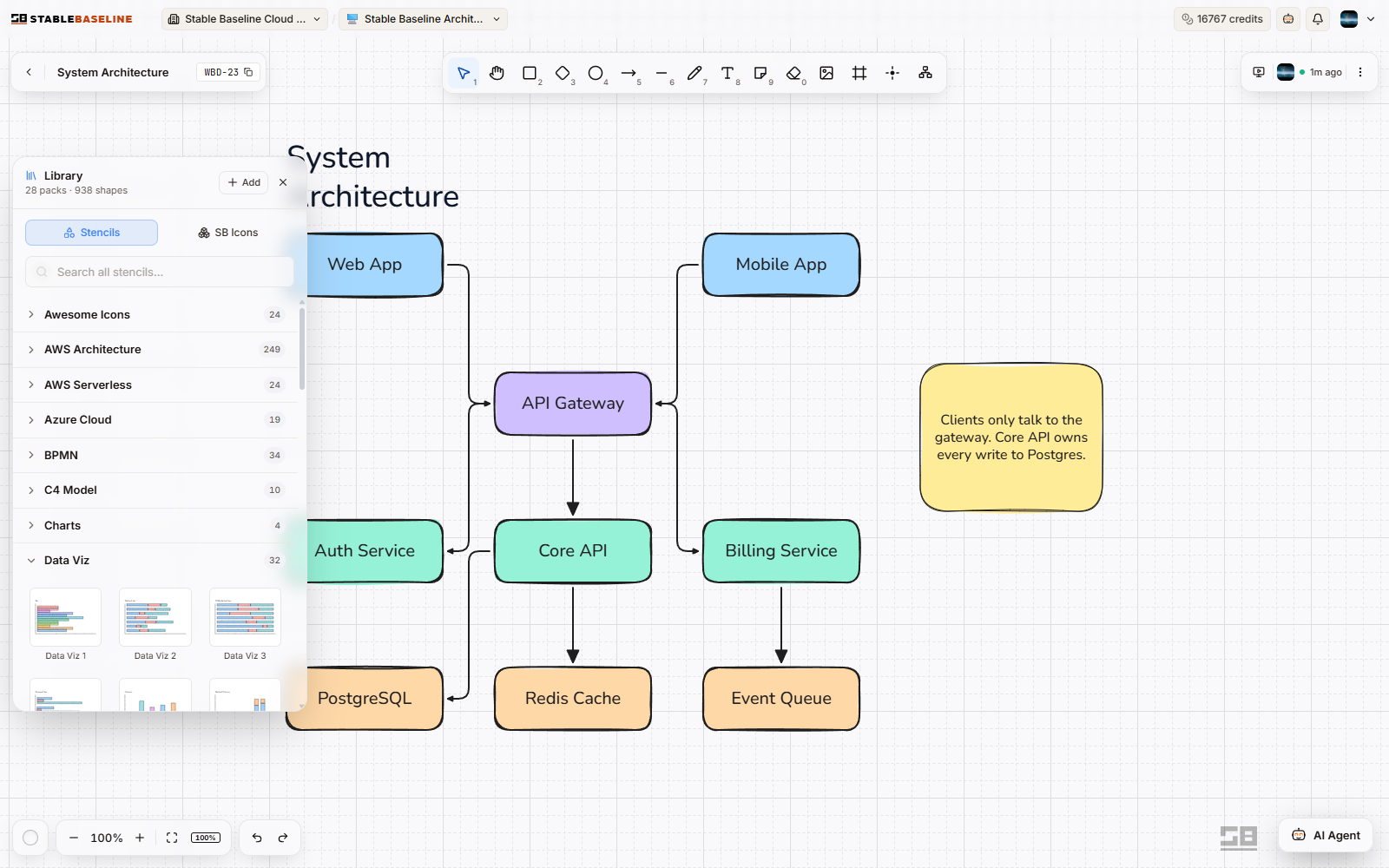This screenshot has width=1389, height=868.
Task: Click the current 100% zoom level text
Action: pyautogui.click(x=107, y=838)
